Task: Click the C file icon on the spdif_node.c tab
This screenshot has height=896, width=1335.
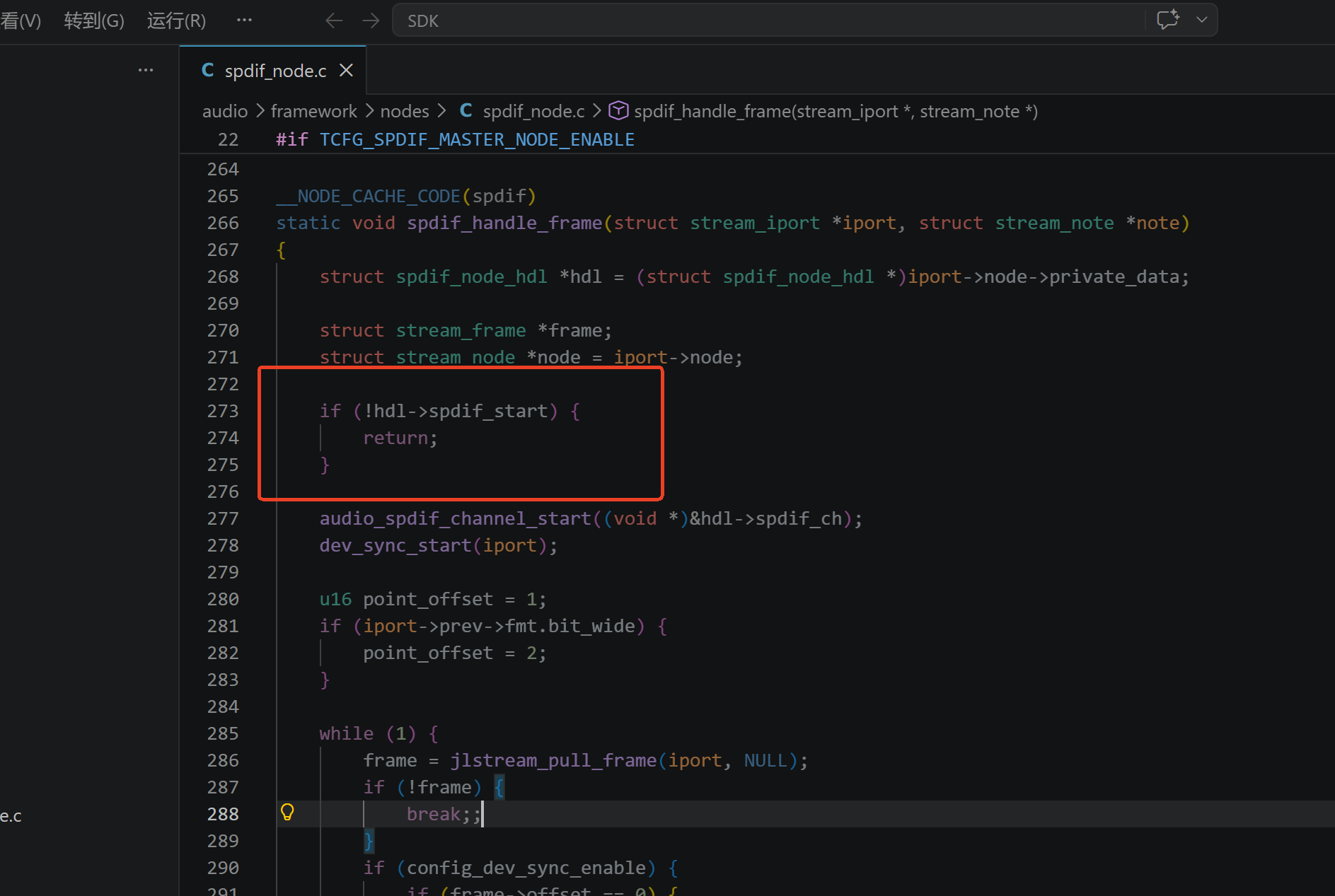Action: tap(208, 70)
